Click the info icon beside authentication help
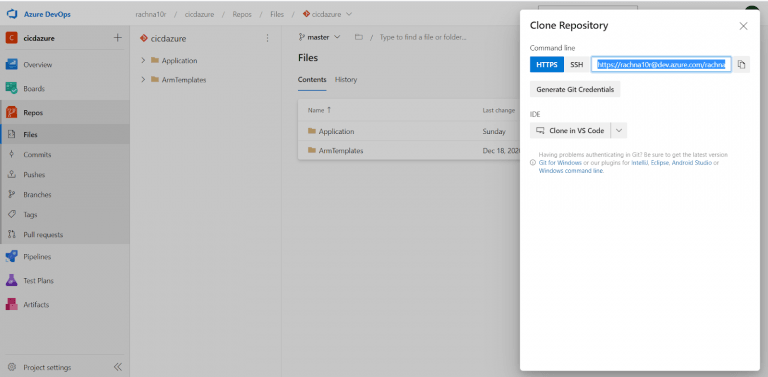This screenshot has width=768, height=377. point(533,163)
